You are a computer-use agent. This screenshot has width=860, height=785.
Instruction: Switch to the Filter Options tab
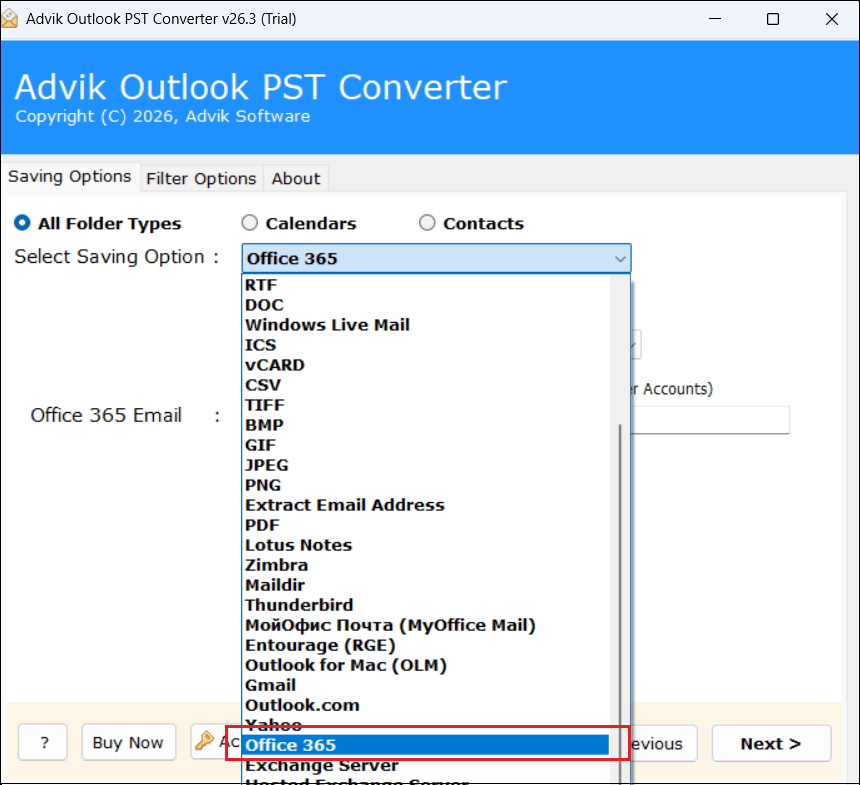point(201,179)
